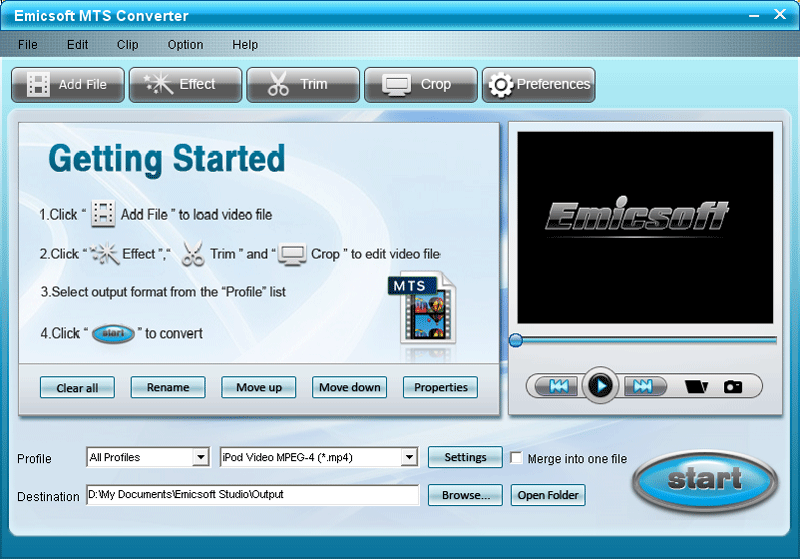This screenshot has width=800, height=559.
Task: Close the Emicsoft MTS Converter window
Action: point(780,14)
